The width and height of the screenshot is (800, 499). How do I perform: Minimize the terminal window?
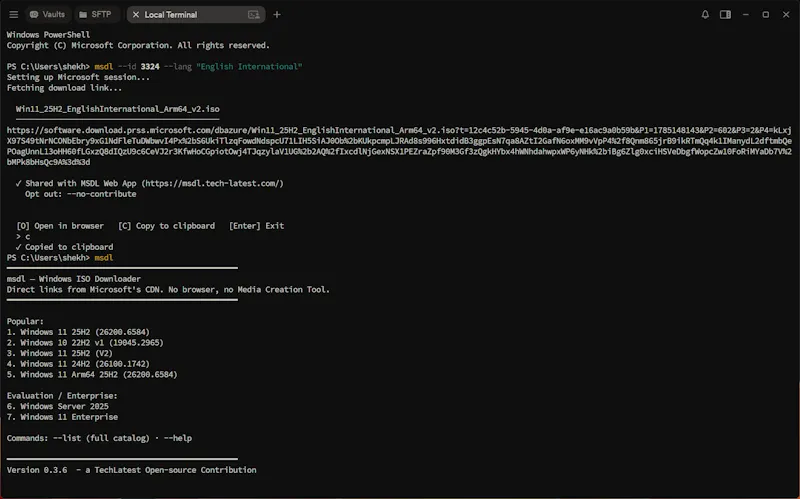[x=745, y=15]
